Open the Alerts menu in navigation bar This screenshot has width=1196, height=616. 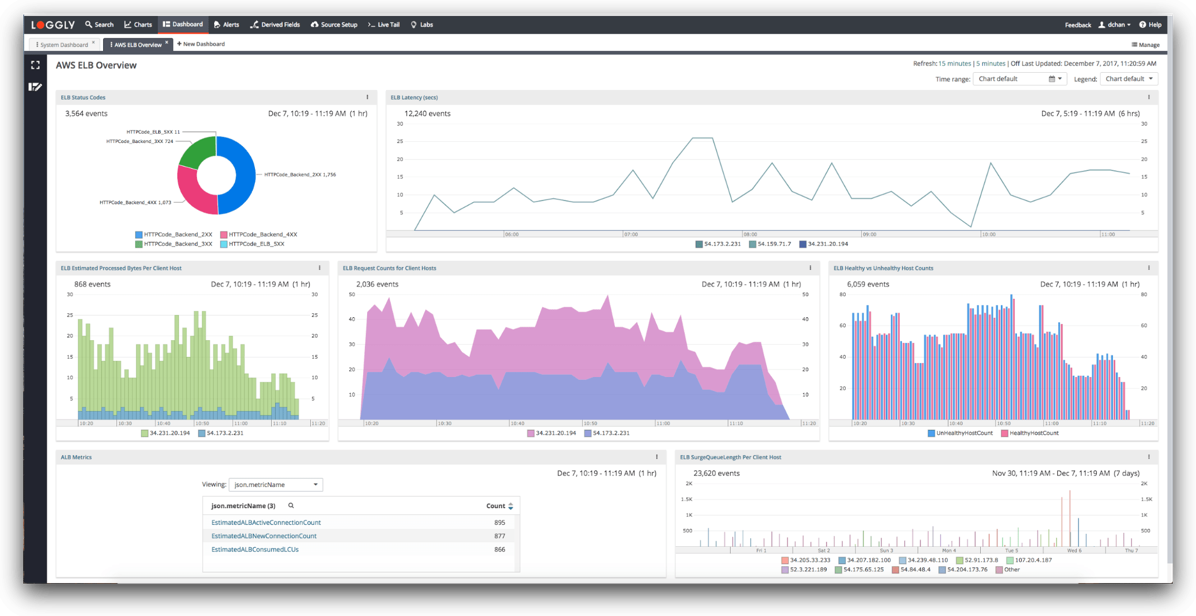226,24
